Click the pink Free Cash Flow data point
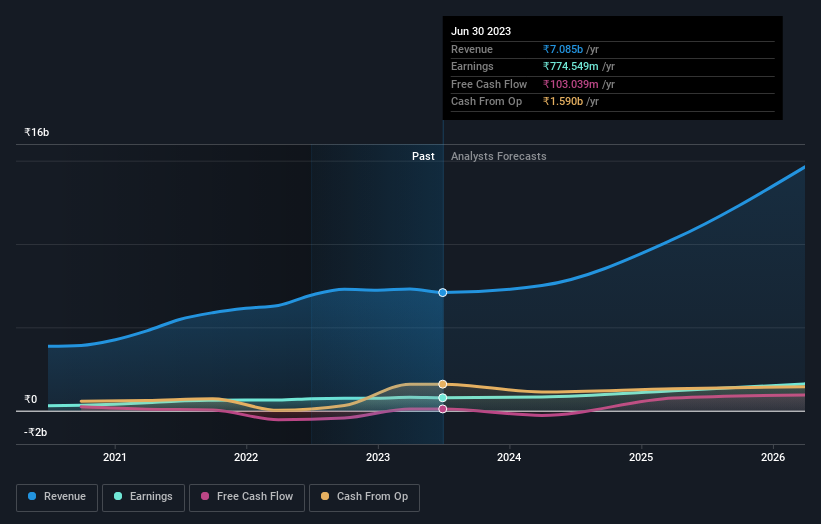This screenshot has width=821, height=524. (x=443, y=409)
